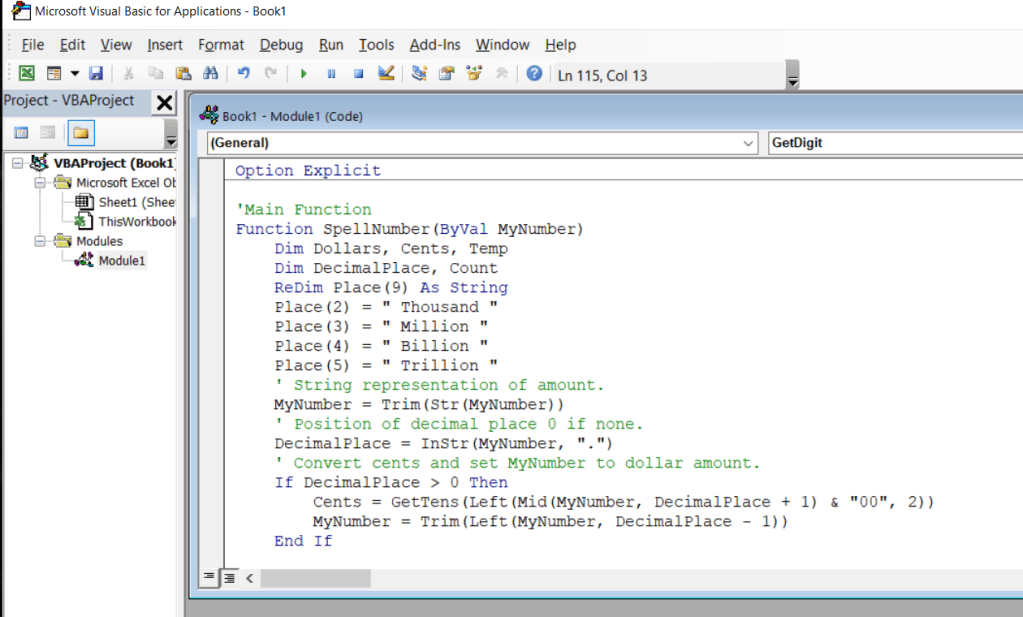1023x617 pixels.
Task: Collapse the Modules folder node
Action: tap(41, 241)
